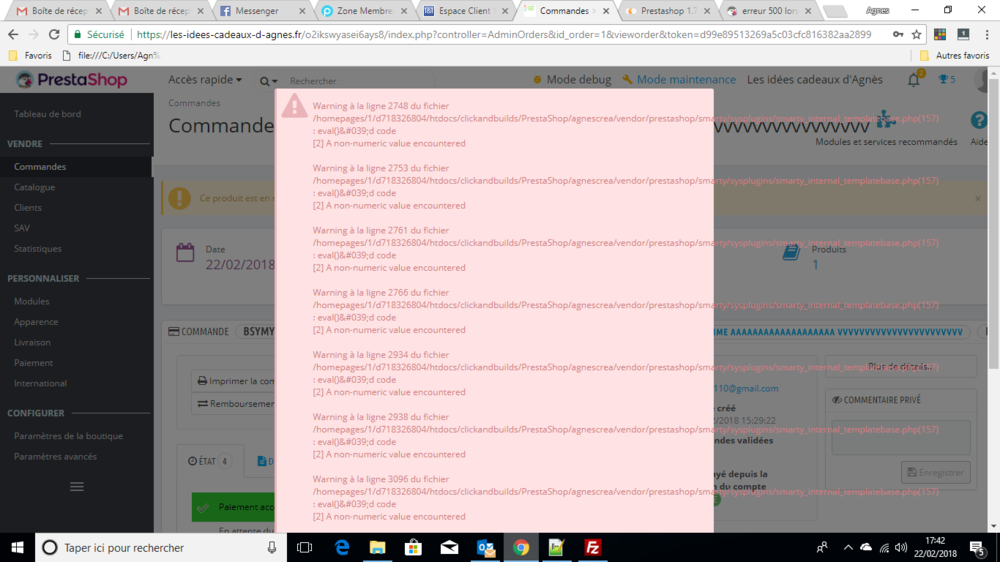The image size is (1000, 562).
Task: Open International in the sidebar
Action: [40, 383]
